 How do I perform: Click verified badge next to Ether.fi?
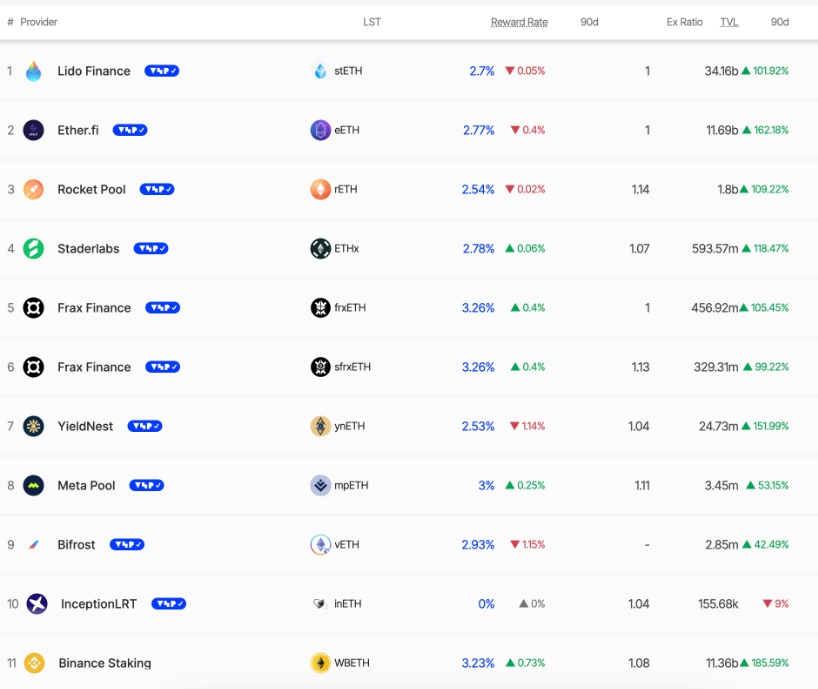point(130,130)
